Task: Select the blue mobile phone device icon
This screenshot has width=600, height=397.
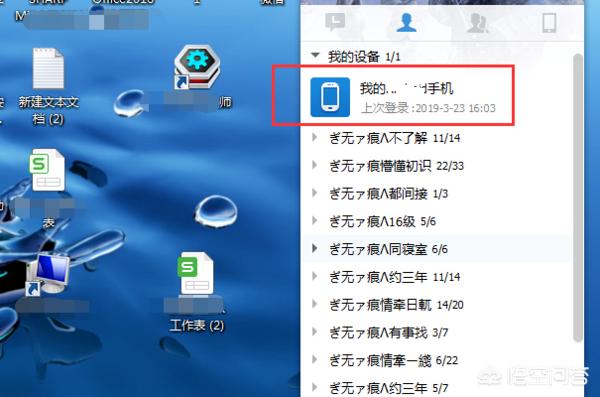Action: click(330, 97)
